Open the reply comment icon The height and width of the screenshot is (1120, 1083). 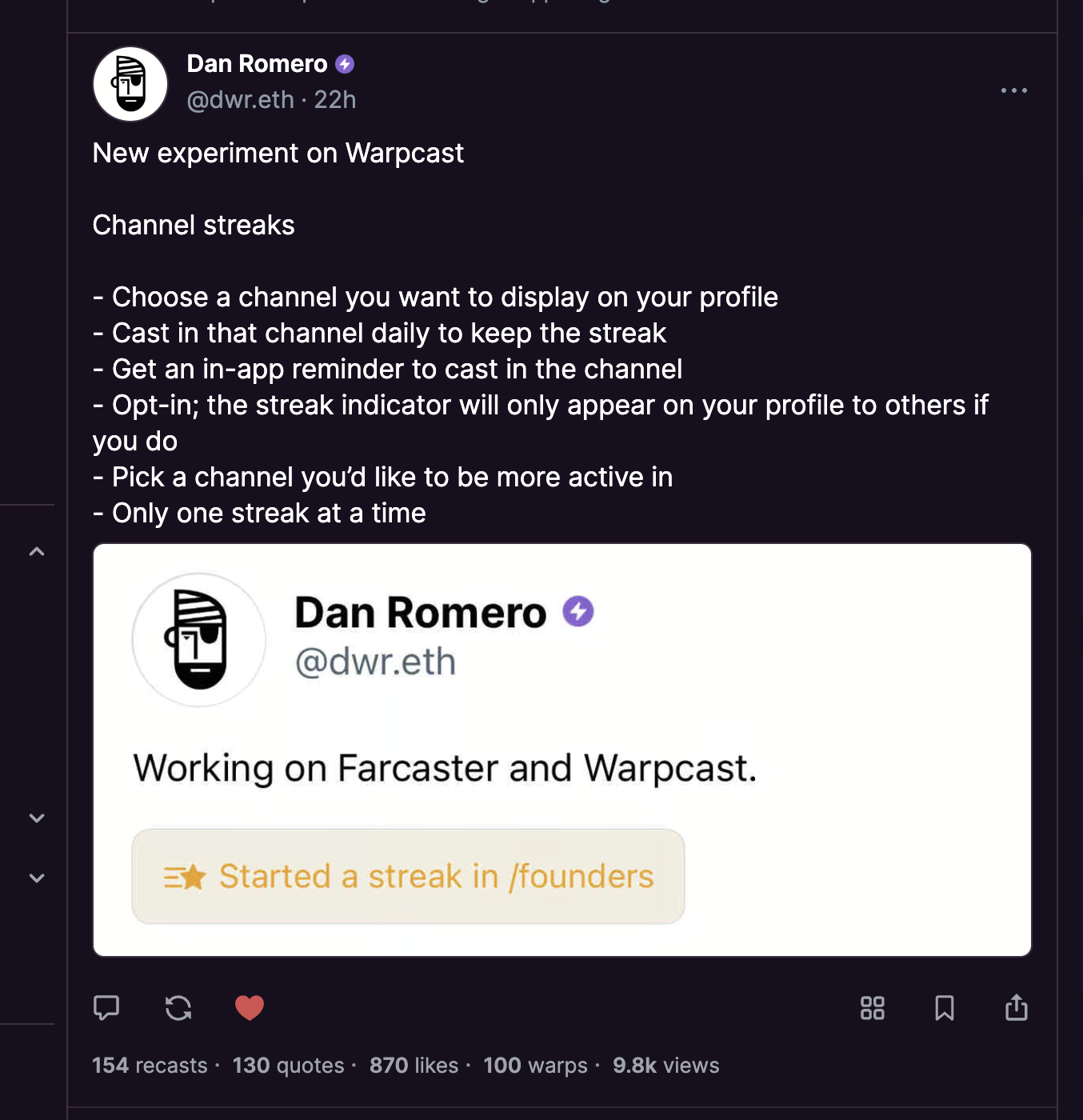pyautogui.click(x=106, y=1007)
